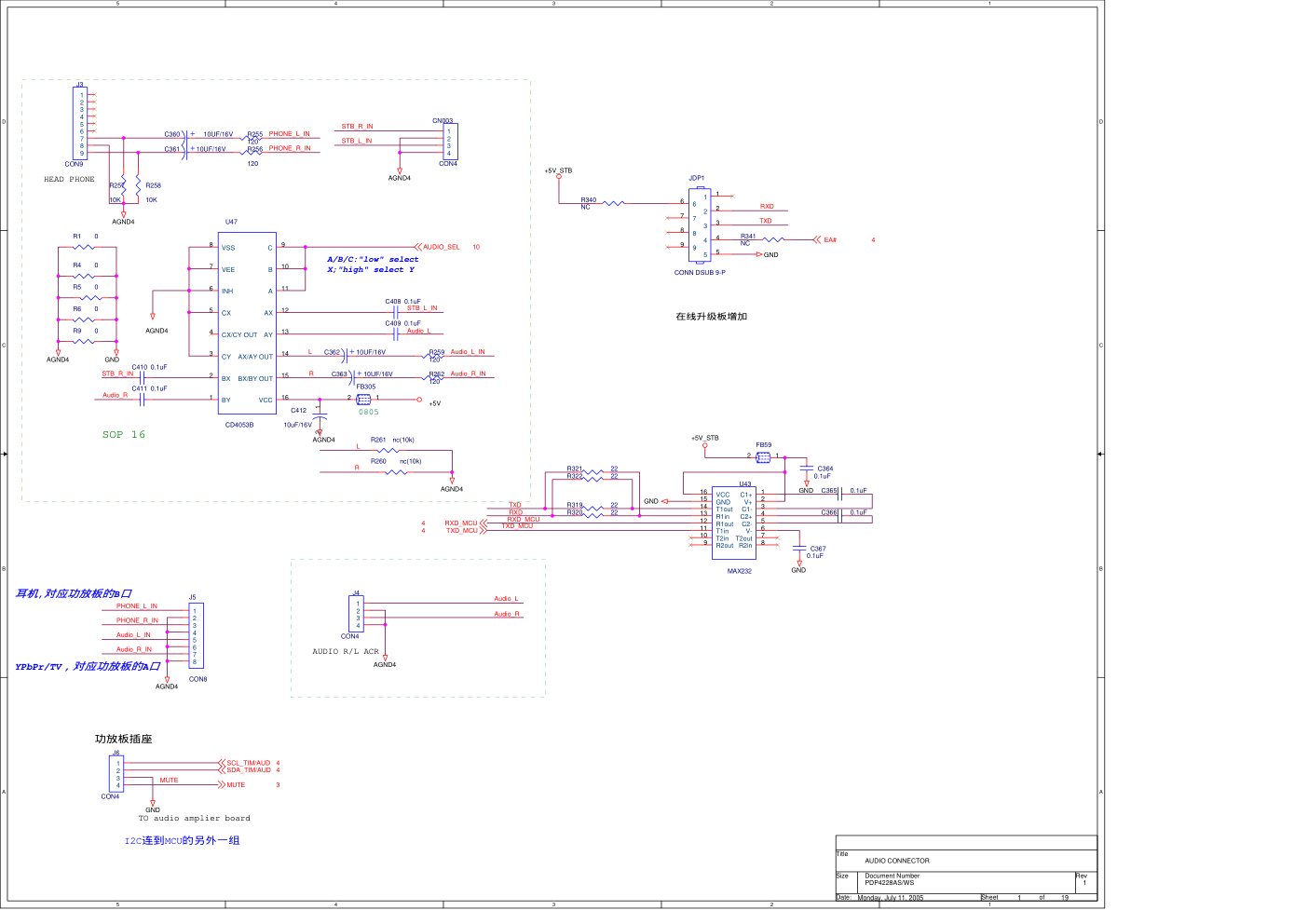Image resolution: width=1308 pixels, height=924 pixels.
Task: Click the U47 reference designator label
Action: coord(231,222)
